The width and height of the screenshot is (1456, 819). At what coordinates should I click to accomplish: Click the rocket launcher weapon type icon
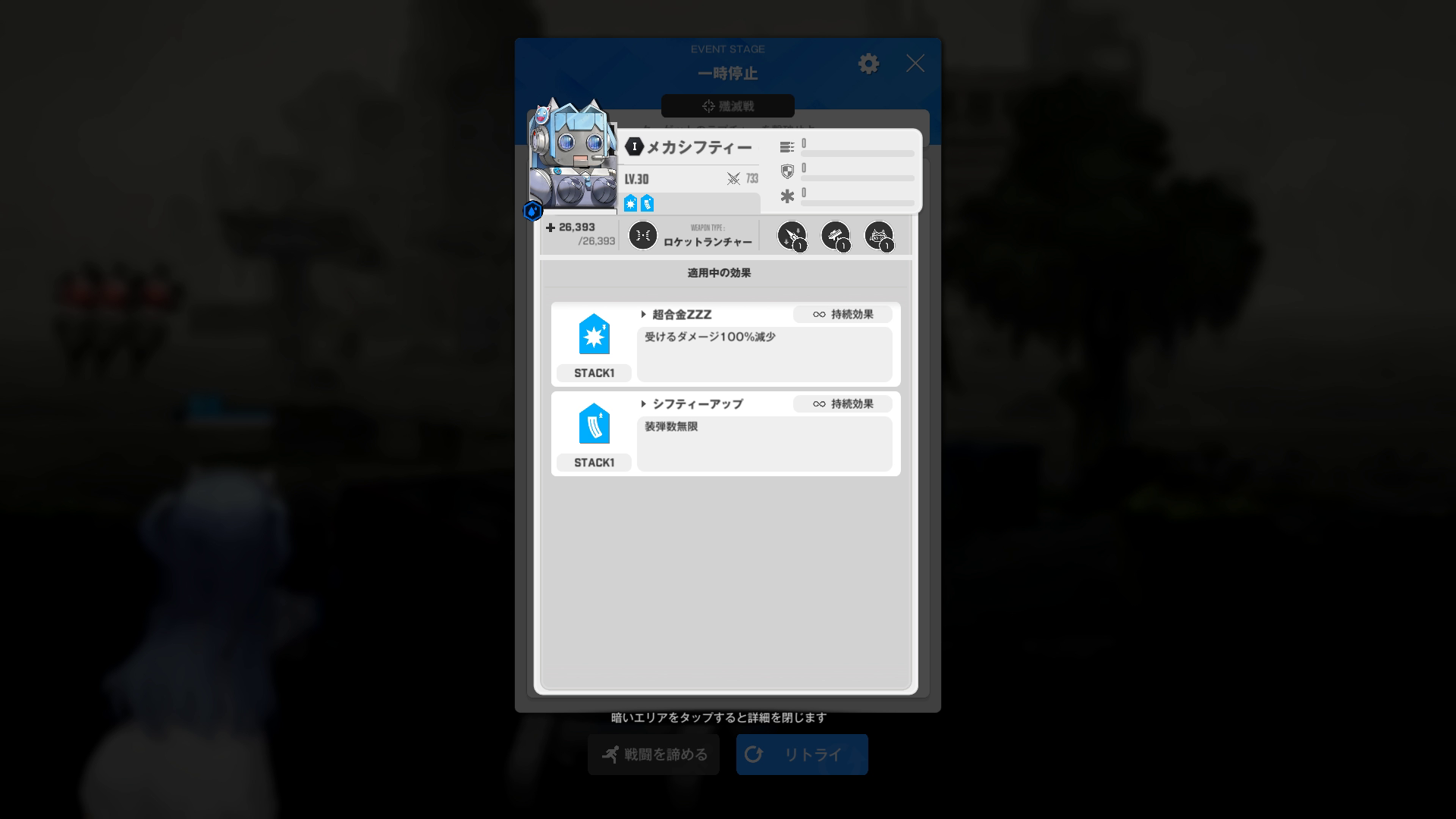pyautogui.click(x=642, y=235)
